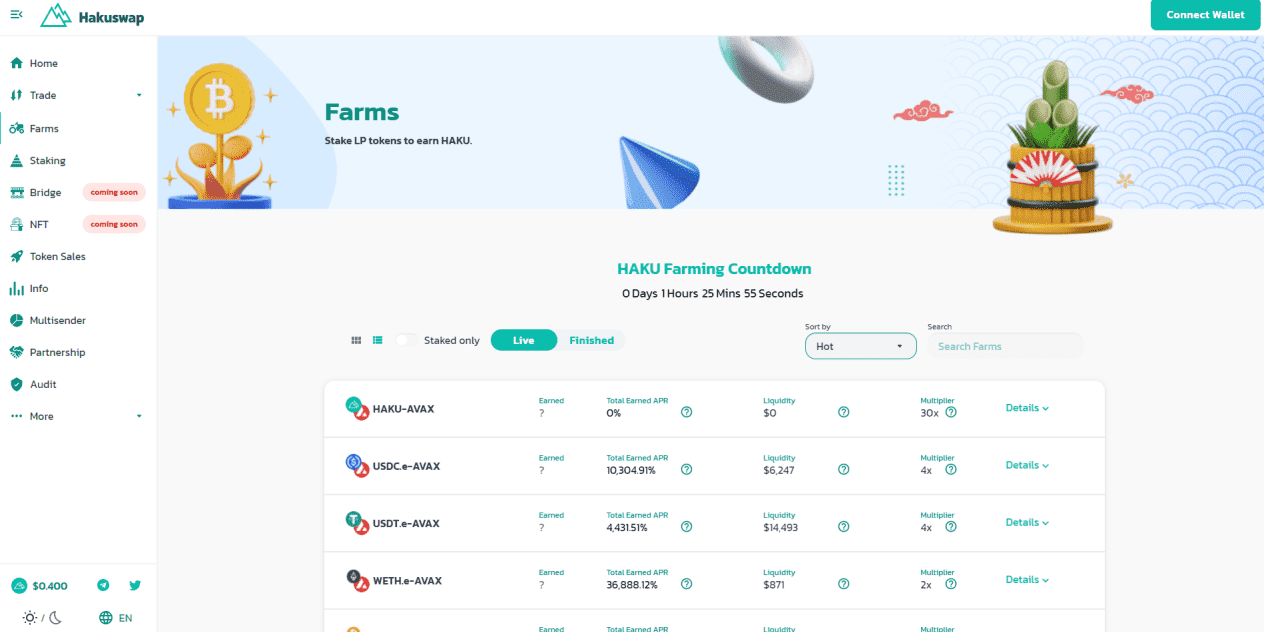Screen dimensions: 1264x632
Task: Select the Finished farms toggle
Action: tap(591, 340)
